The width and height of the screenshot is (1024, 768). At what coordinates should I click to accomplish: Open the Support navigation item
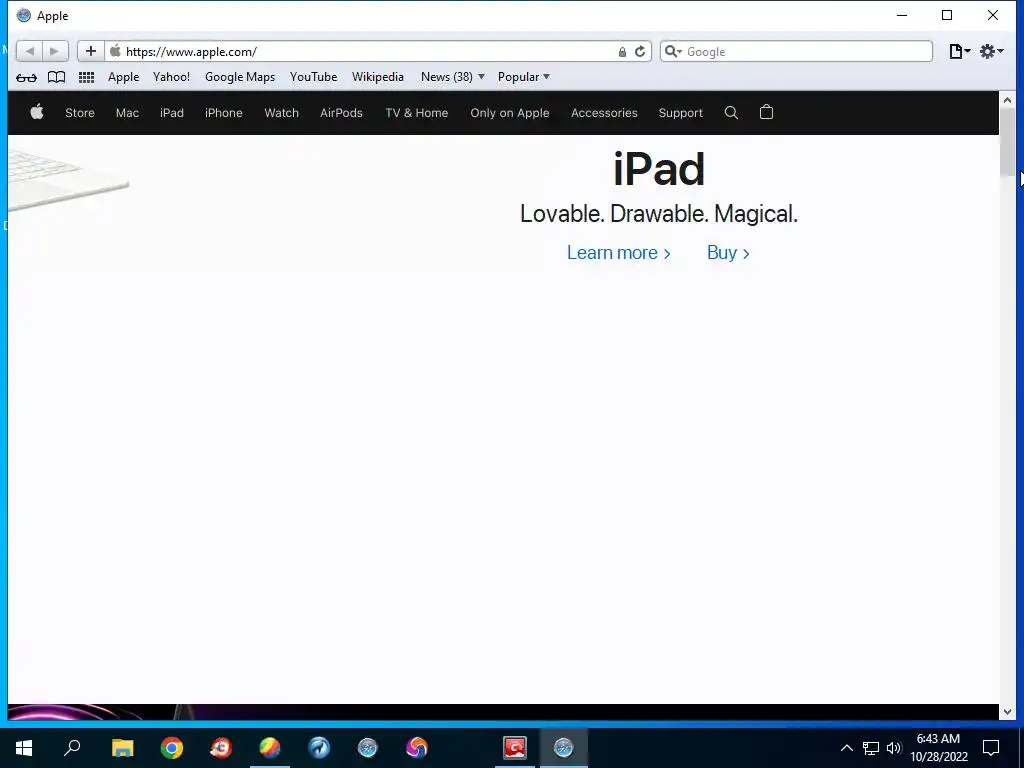point(680,113)
